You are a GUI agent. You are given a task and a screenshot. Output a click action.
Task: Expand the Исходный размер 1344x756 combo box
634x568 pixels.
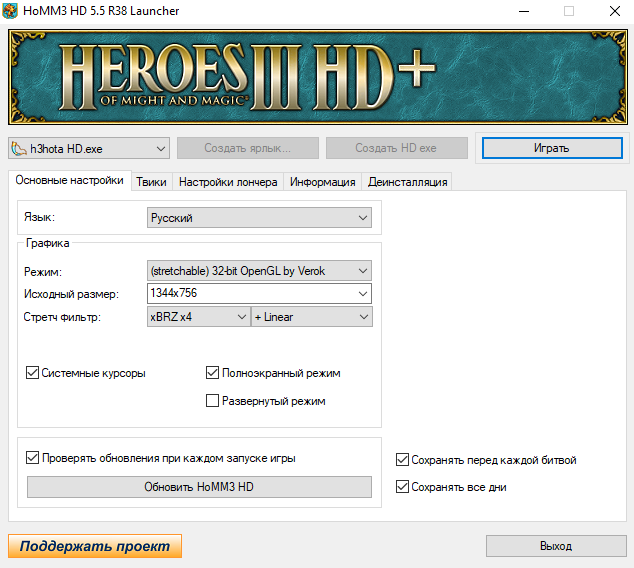pos(259,294)
